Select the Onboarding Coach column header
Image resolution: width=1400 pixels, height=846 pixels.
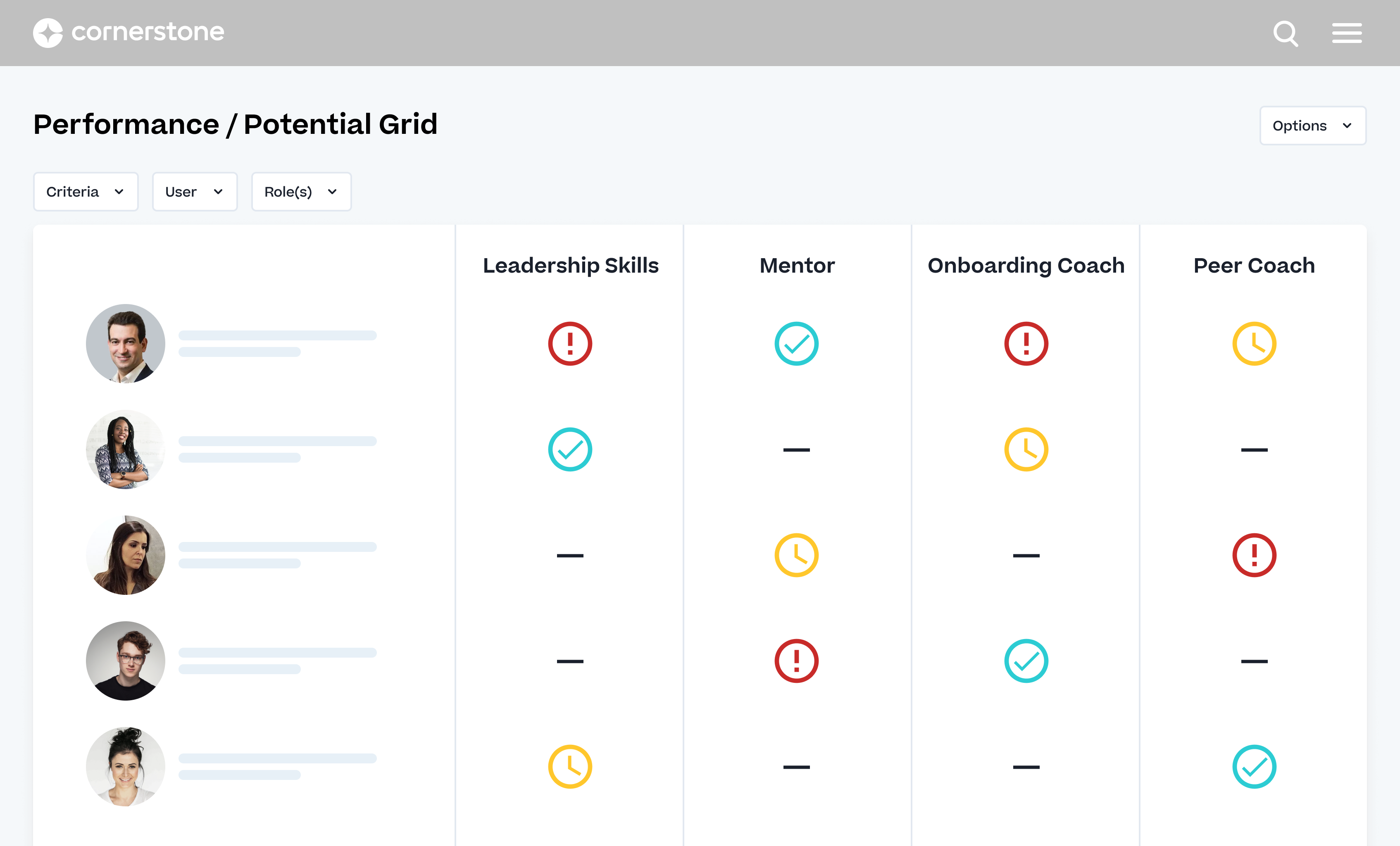1026,265
